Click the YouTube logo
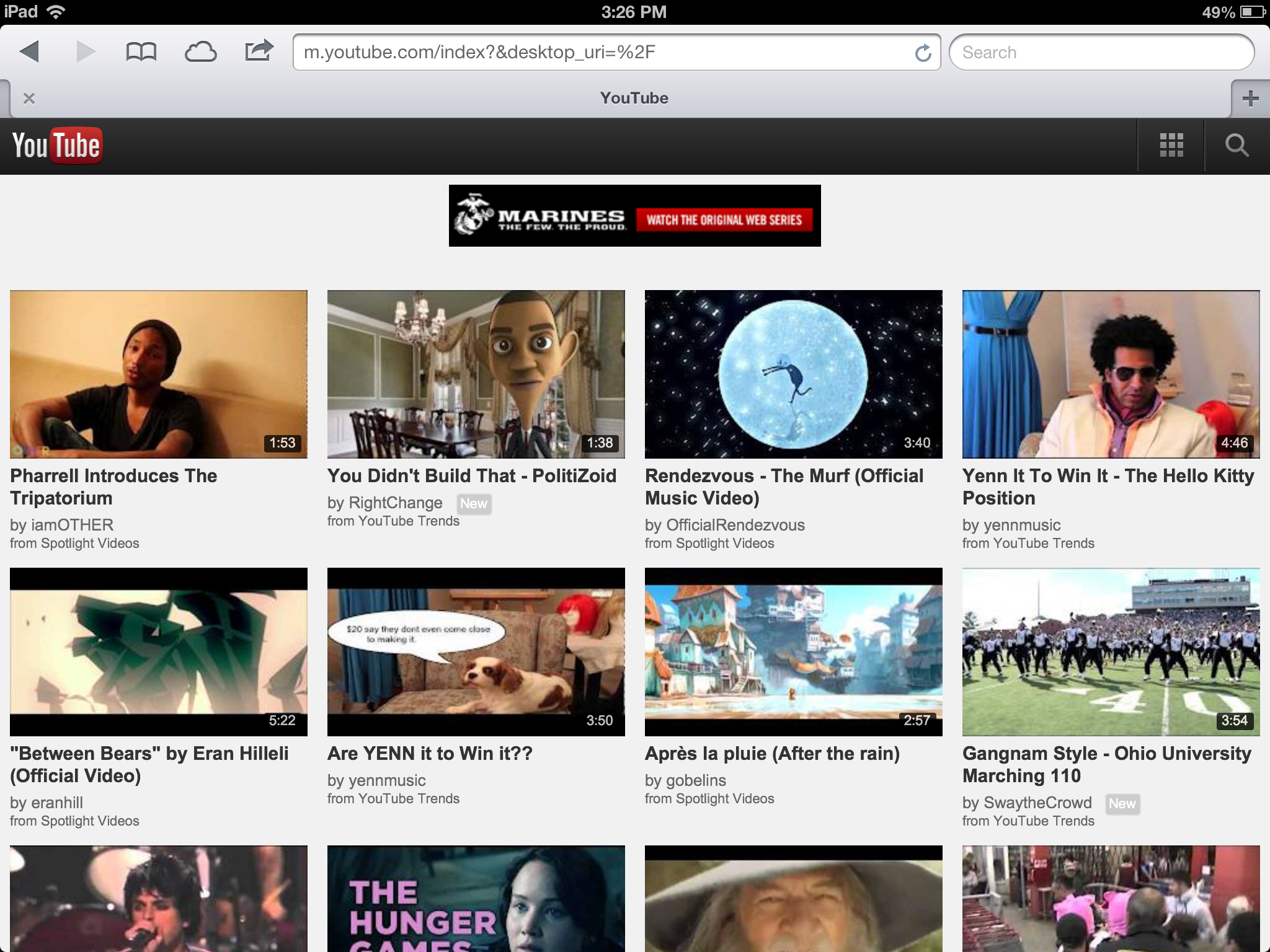This screenshot has width=1270, height=952. [57, 146]
